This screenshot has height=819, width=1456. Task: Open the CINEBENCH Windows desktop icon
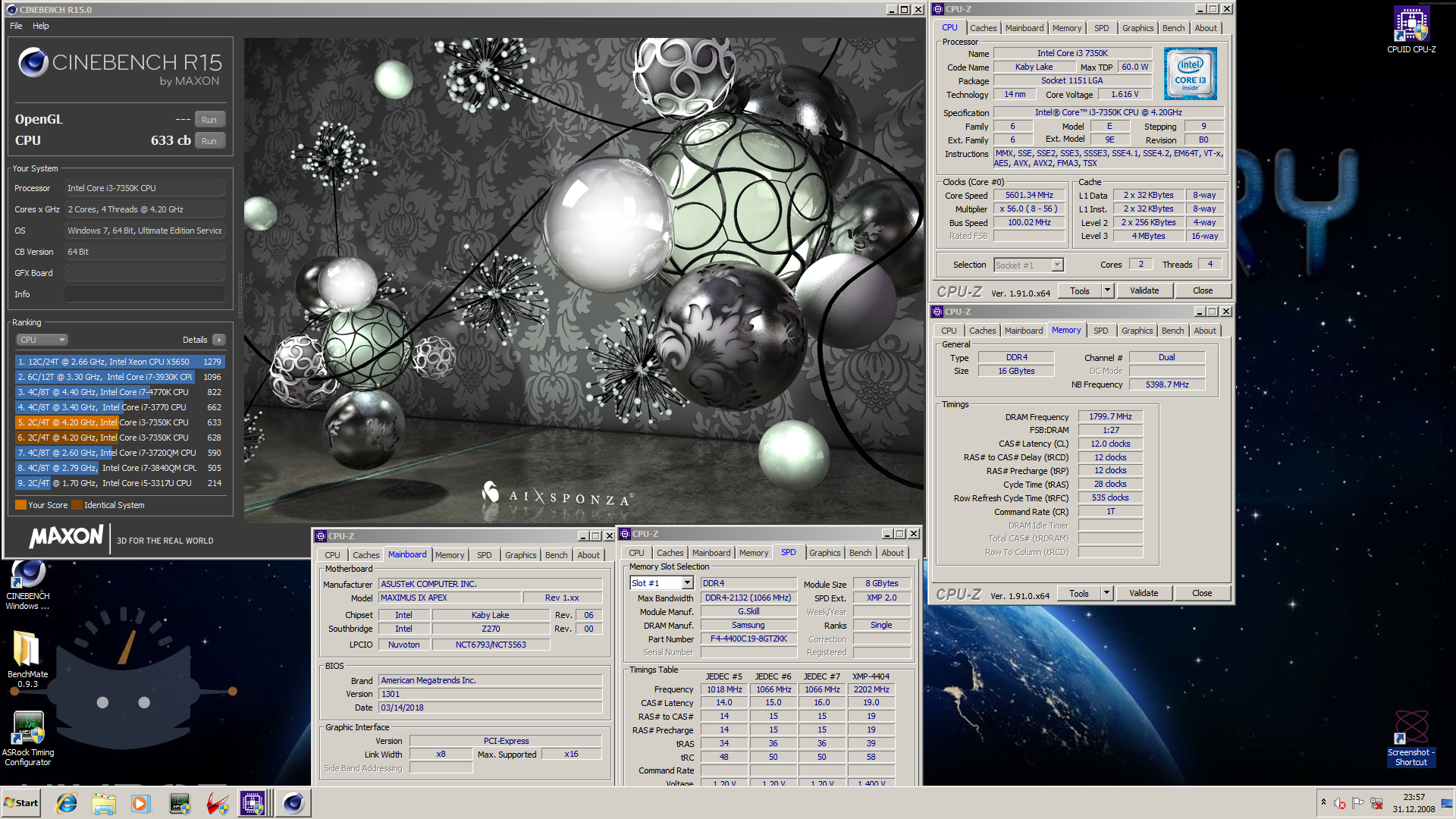click(28, 585)
